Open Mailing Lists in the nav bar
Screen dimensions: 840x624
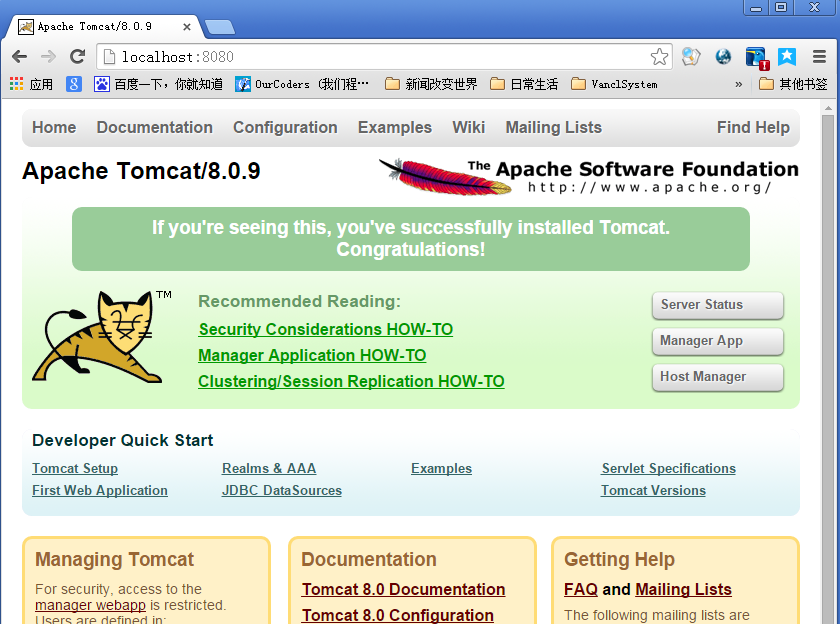click(x=554, y=127)
